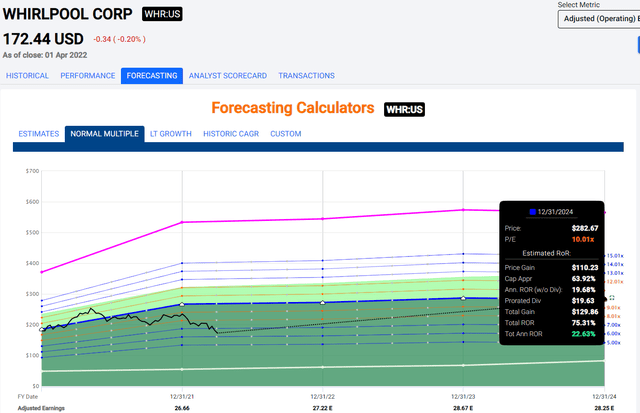
Task: Click the $700 y-axis label
Action: [33, 171]
